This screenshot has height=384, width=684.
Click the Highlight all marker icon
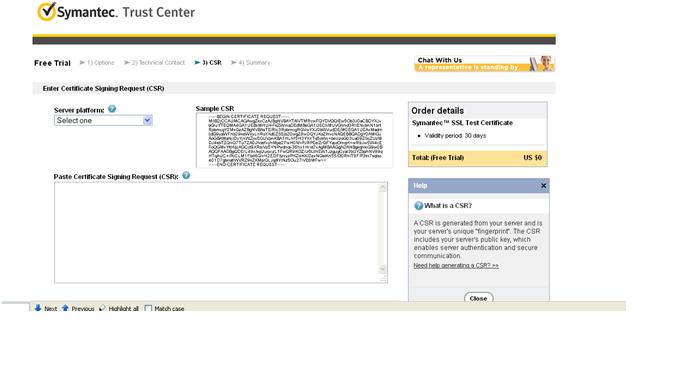[x=103, y=308]
